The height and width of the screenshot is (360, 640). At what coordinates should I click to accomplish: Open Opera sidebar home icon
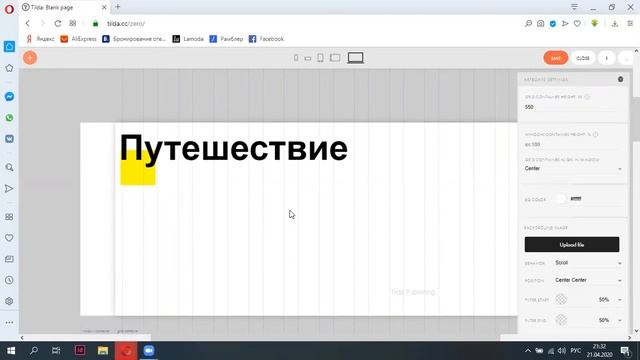tap(9, 47)
